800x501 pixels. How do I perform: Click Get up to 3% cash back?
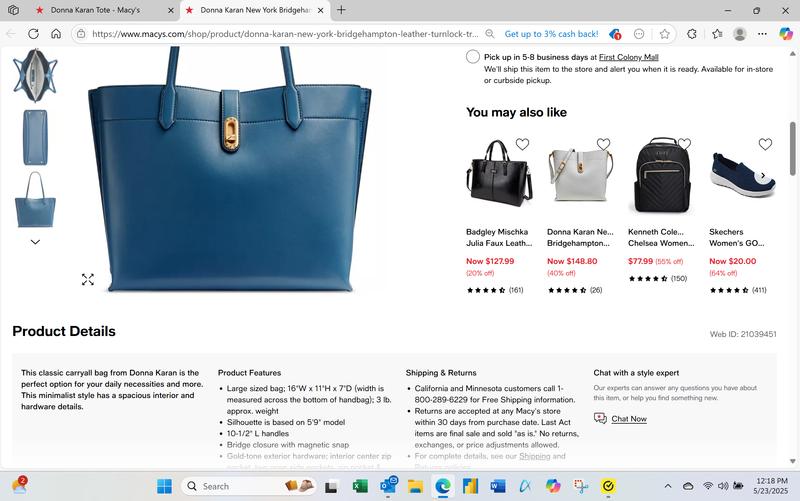[x=552, y=34]
